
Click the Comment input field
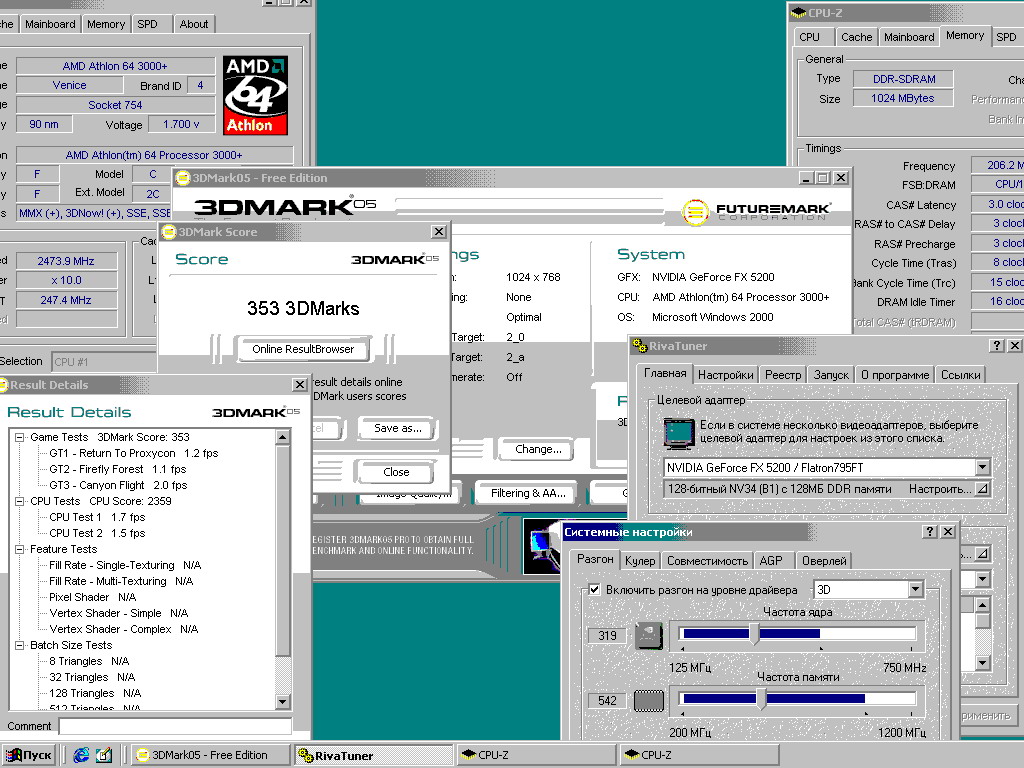175,726
